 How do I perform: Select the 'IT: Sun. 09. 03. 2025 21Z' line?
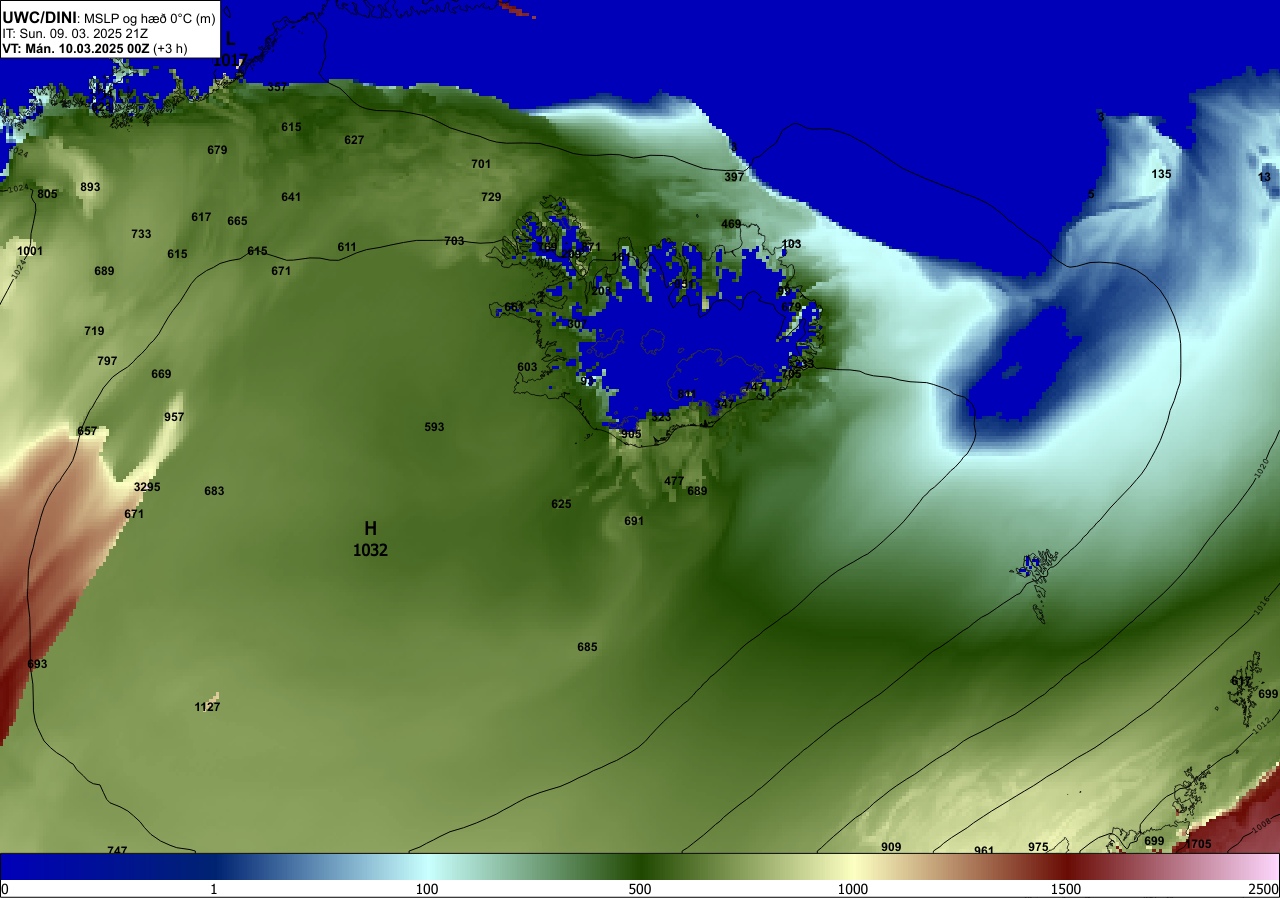point(75,33)
